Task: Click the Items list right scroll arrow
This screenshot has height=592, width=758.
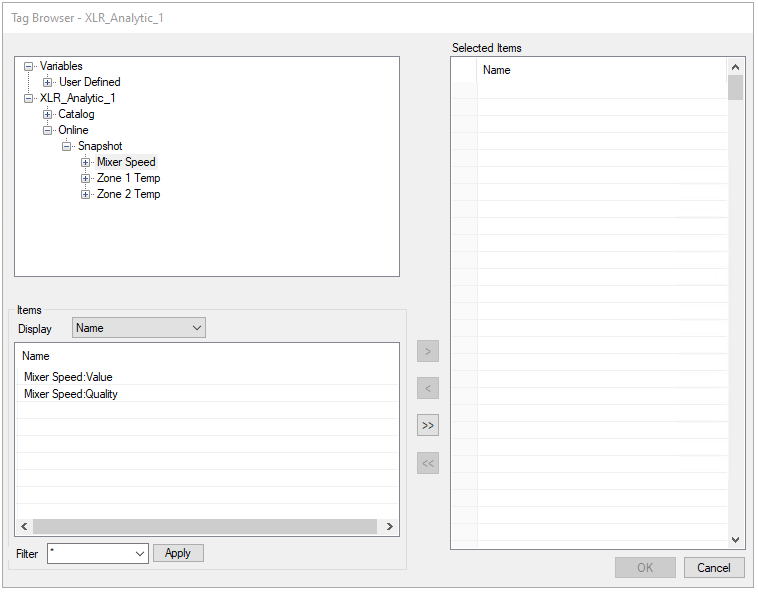Action: click(390, 526)
